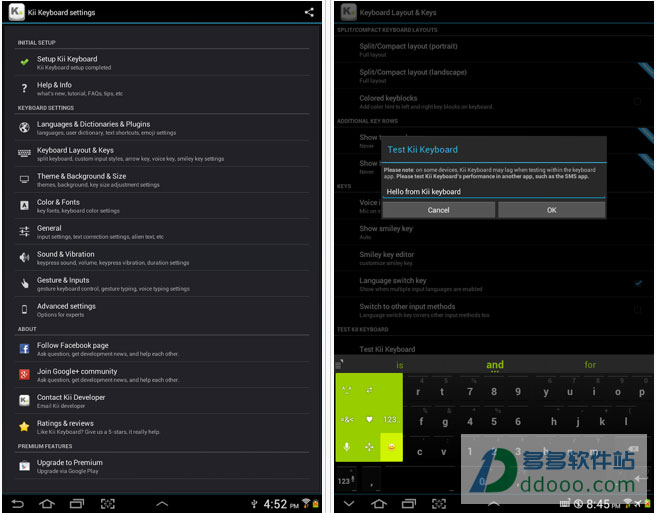
Task: Tap the 123 key on green keypad
Action: [x=390, y=419]
